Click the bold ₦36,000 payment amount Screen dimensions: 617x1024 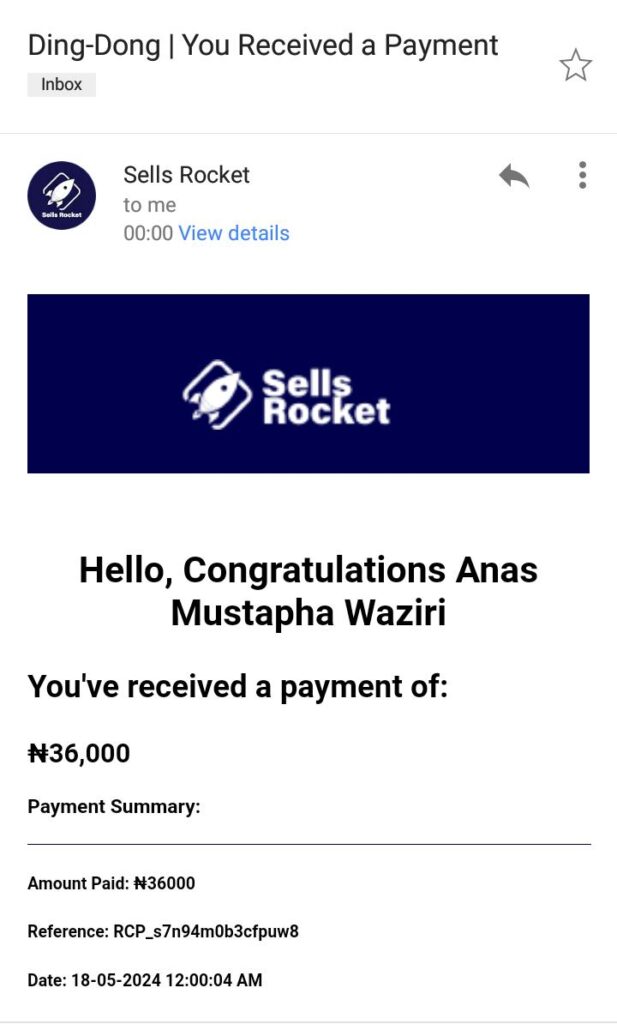point(79,753)
